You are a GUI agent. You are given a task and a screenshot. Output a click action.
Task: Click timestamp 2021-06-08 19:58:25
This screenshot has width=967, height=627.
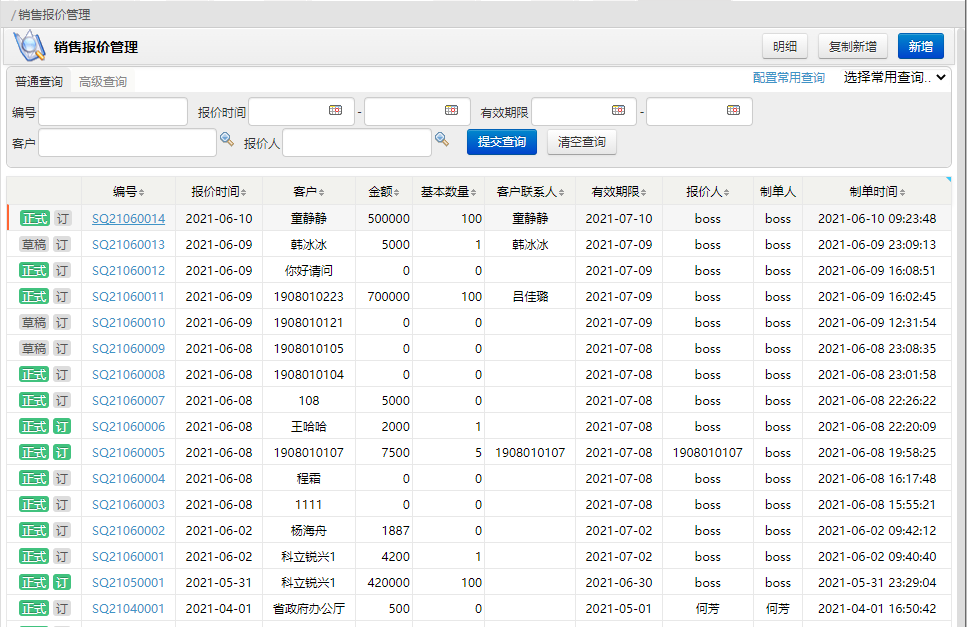pos(877,452)
